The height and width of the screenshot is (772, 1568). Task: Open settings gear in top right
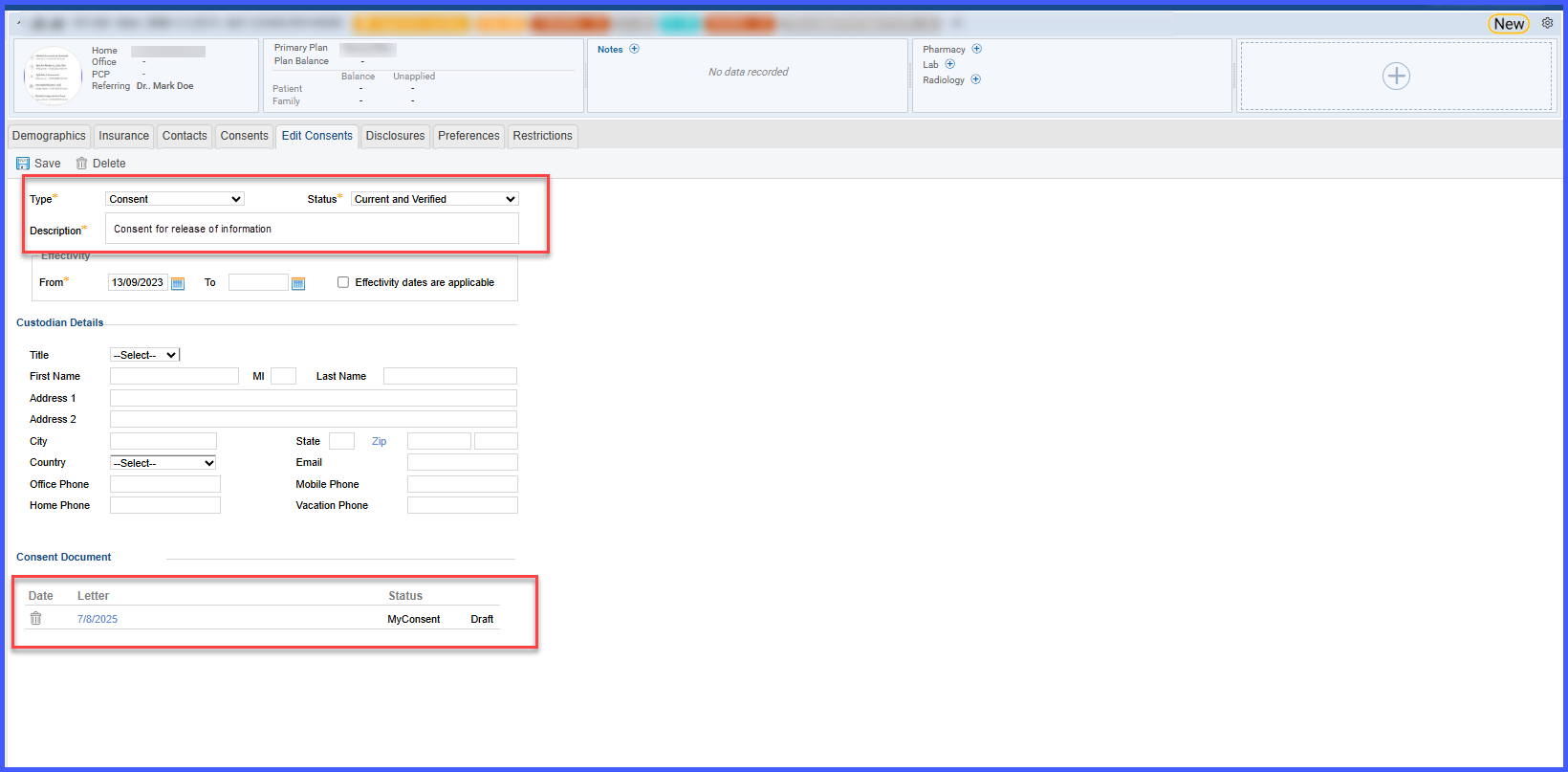tap(1547, 23)
